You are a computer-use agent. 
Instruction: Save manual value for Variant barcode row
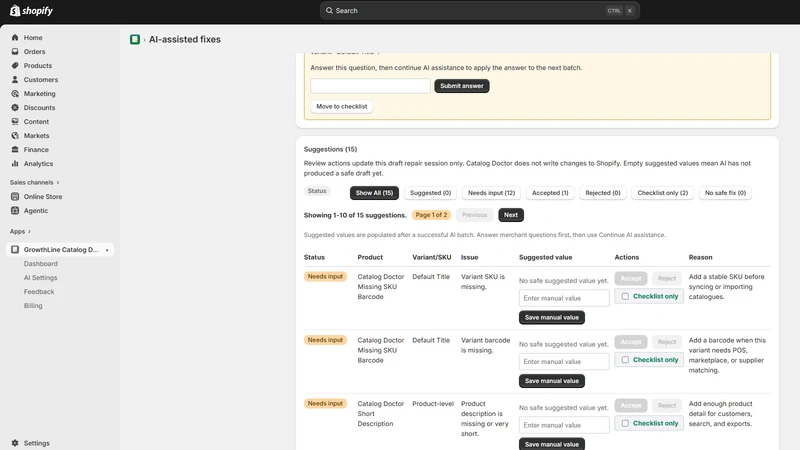[x=552, y=381]
